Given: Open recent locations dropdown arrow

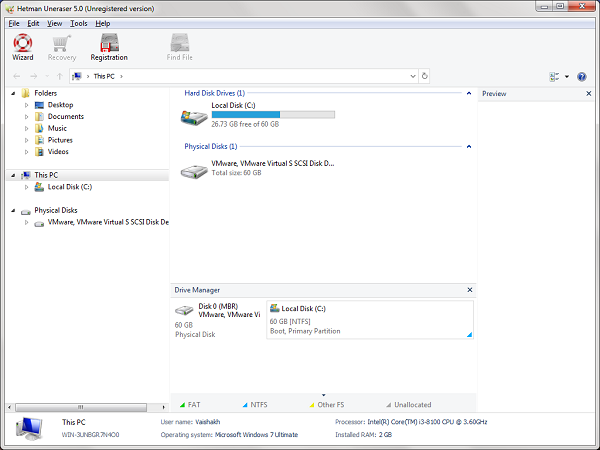Looking at the screenshot, I should [47, 76].
